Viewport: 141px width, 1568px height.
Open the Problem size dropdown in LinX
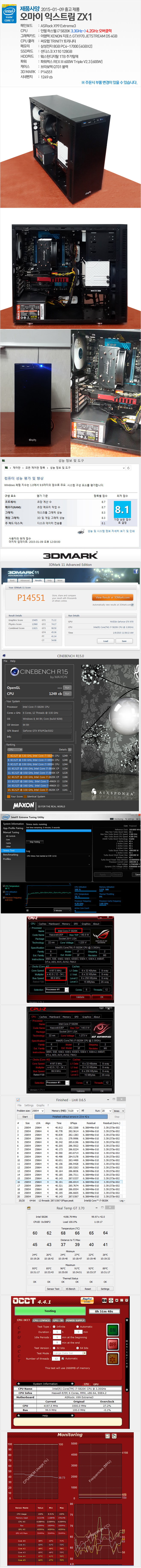click(38, 1111)
